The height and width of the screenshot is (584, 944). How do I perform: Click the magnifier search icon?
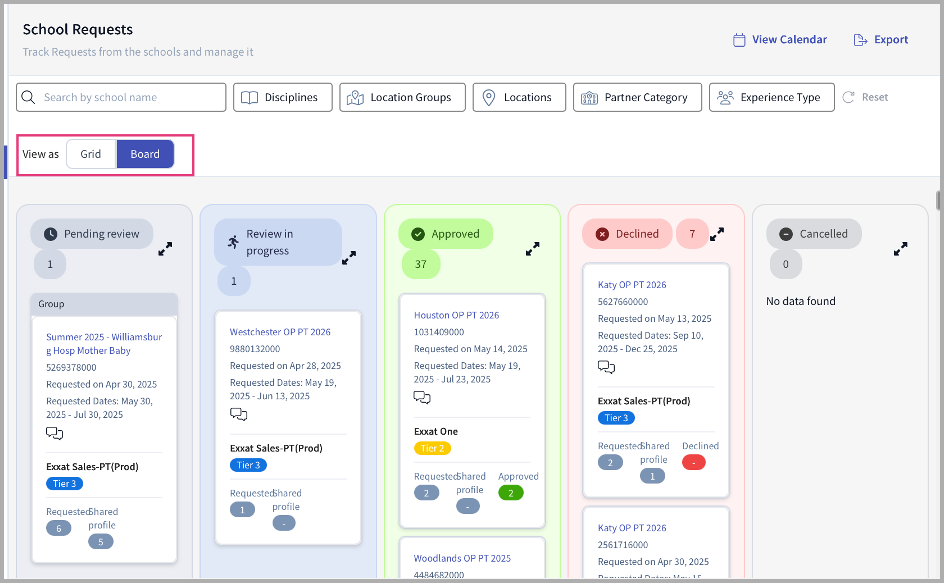pos(28,97)
